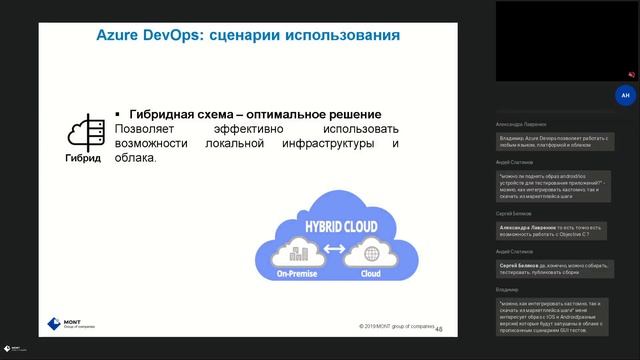
Task: Select the black presenter video thumbnail
Action: [x=566, y=41]
